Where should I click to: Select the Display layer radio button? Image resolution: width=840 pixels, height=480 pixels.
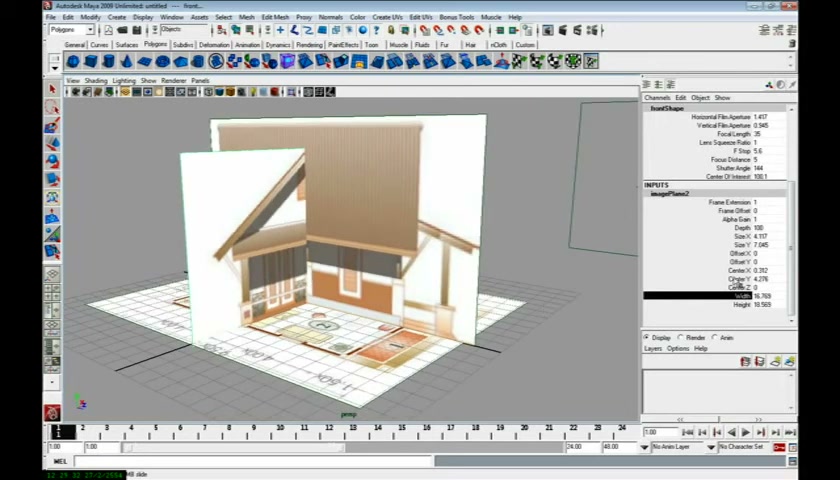point(646,338)
